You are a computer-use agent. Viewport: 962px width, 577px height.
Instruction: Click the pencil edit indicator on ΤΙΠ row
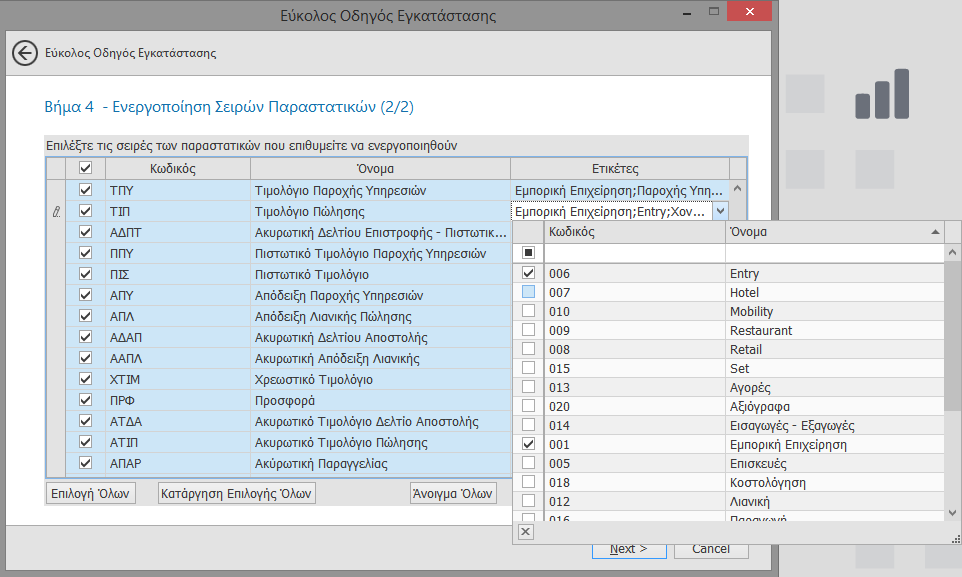pyautogui.click(x=56, y=212)
